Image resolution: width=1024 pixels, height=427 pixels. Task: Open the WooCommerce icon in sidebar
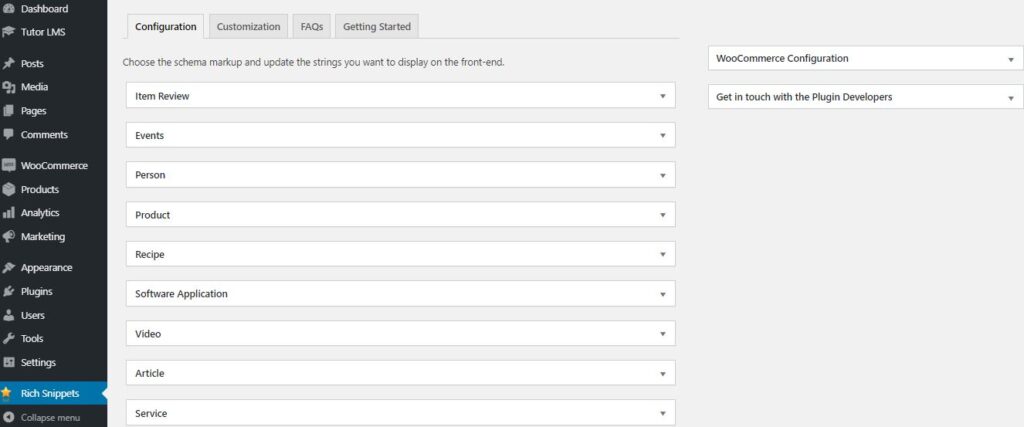[x=8, y=166]
